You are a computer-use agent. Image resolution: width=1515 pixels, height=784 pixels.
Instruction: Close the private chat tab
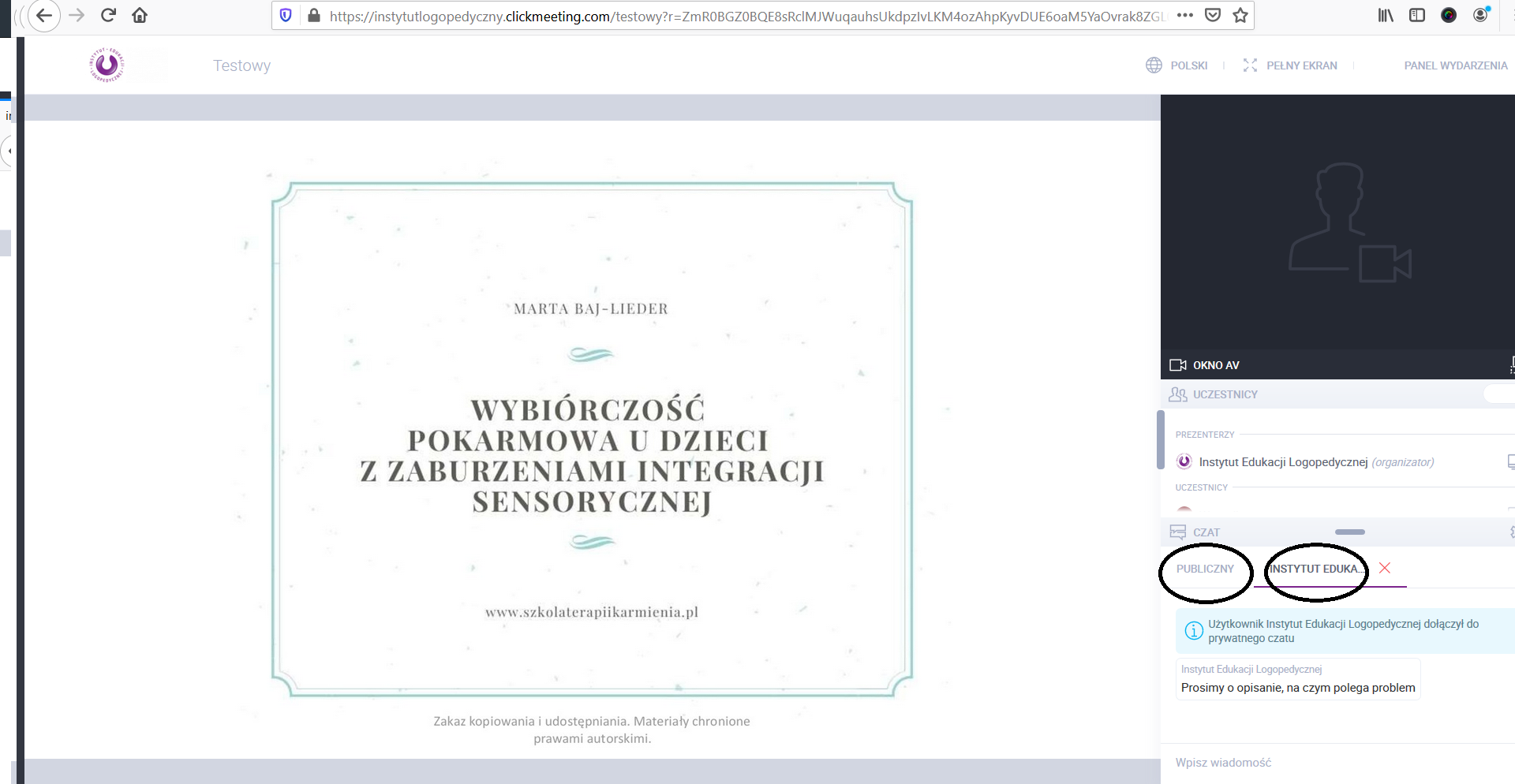point(1384,568)
